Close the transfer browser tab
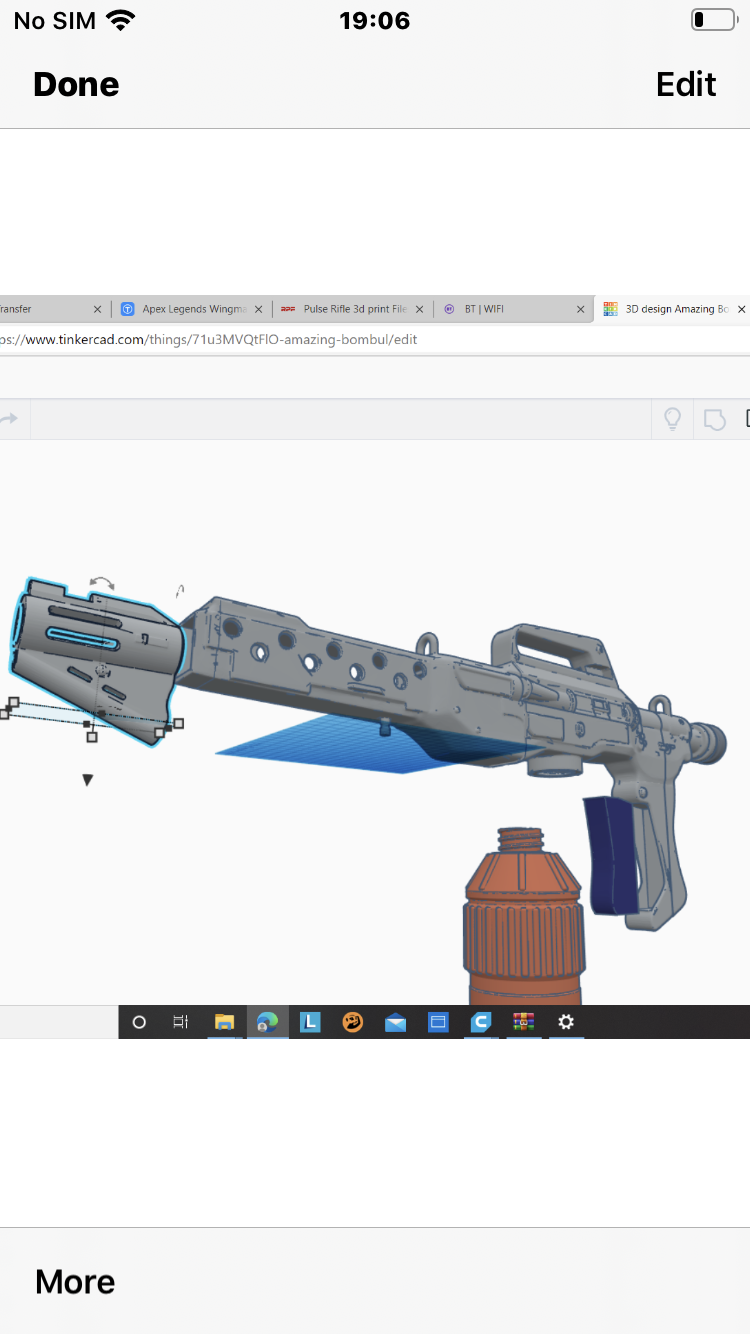Image resolution: width=750 pixels, height=1334 pixels. coord(97,310)
